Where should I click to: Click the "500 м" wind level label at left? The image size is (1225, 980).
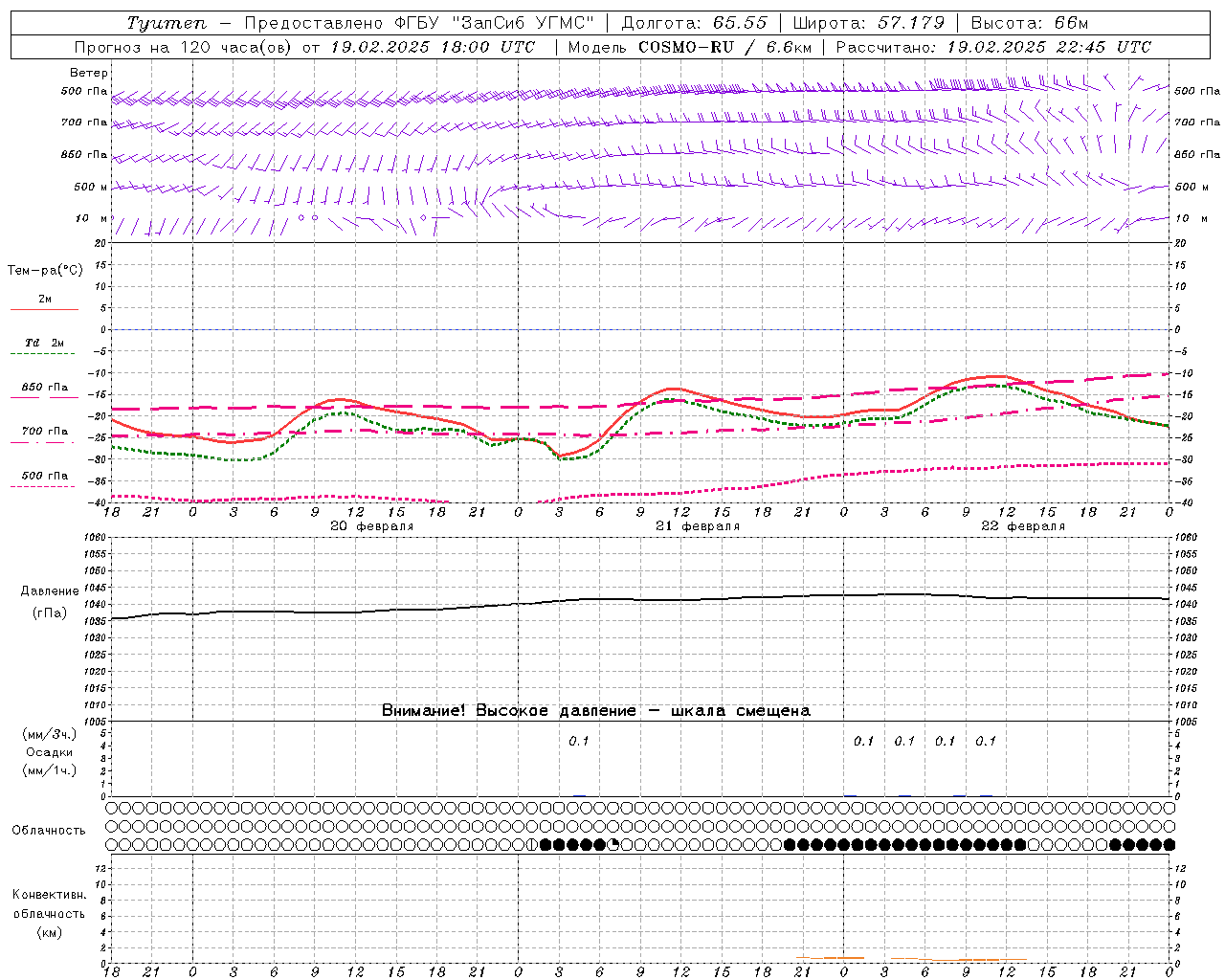(x=91, y=187)
